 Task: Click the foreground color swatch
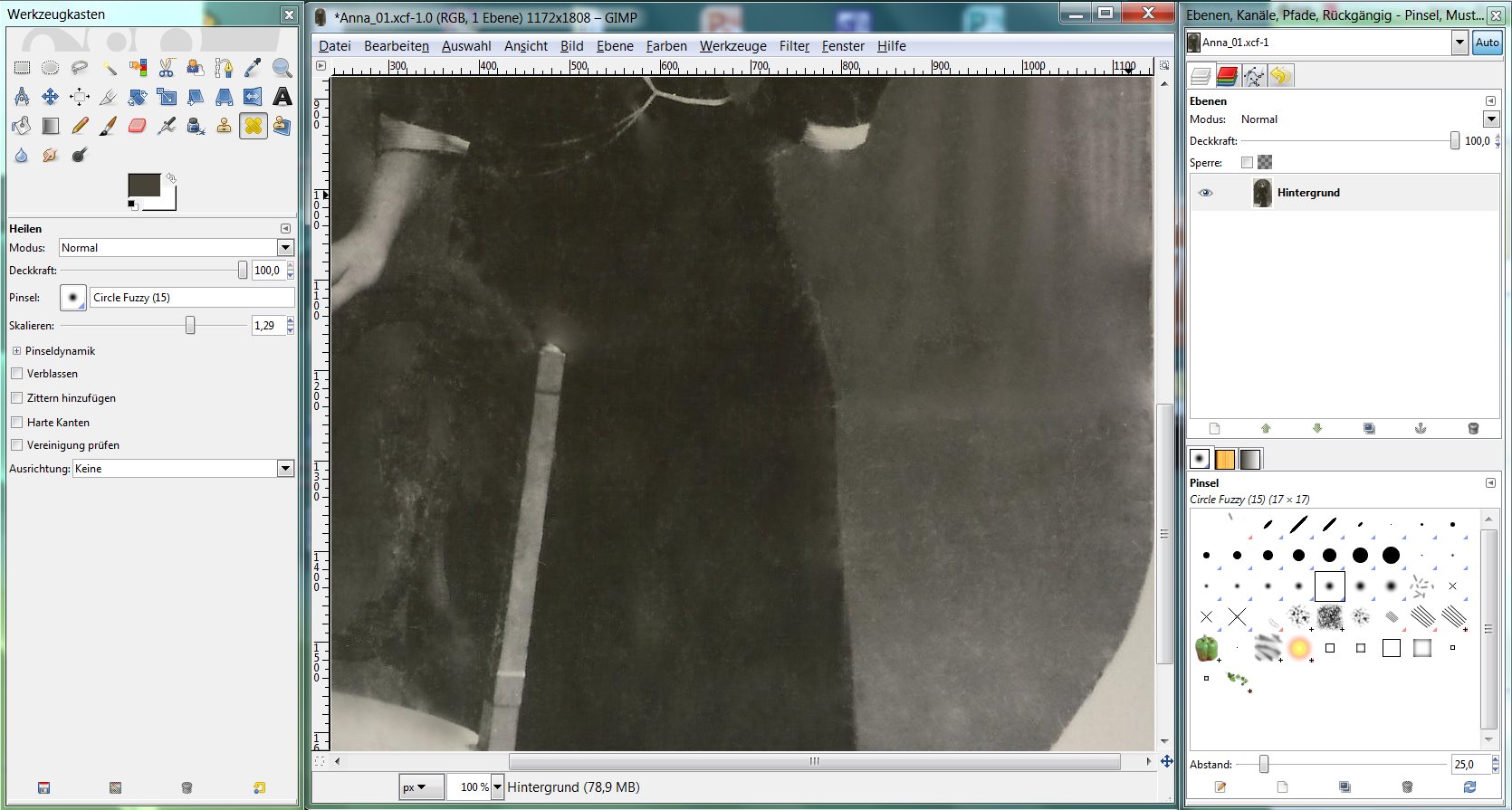pyautogui.click(x=143, y=185)
